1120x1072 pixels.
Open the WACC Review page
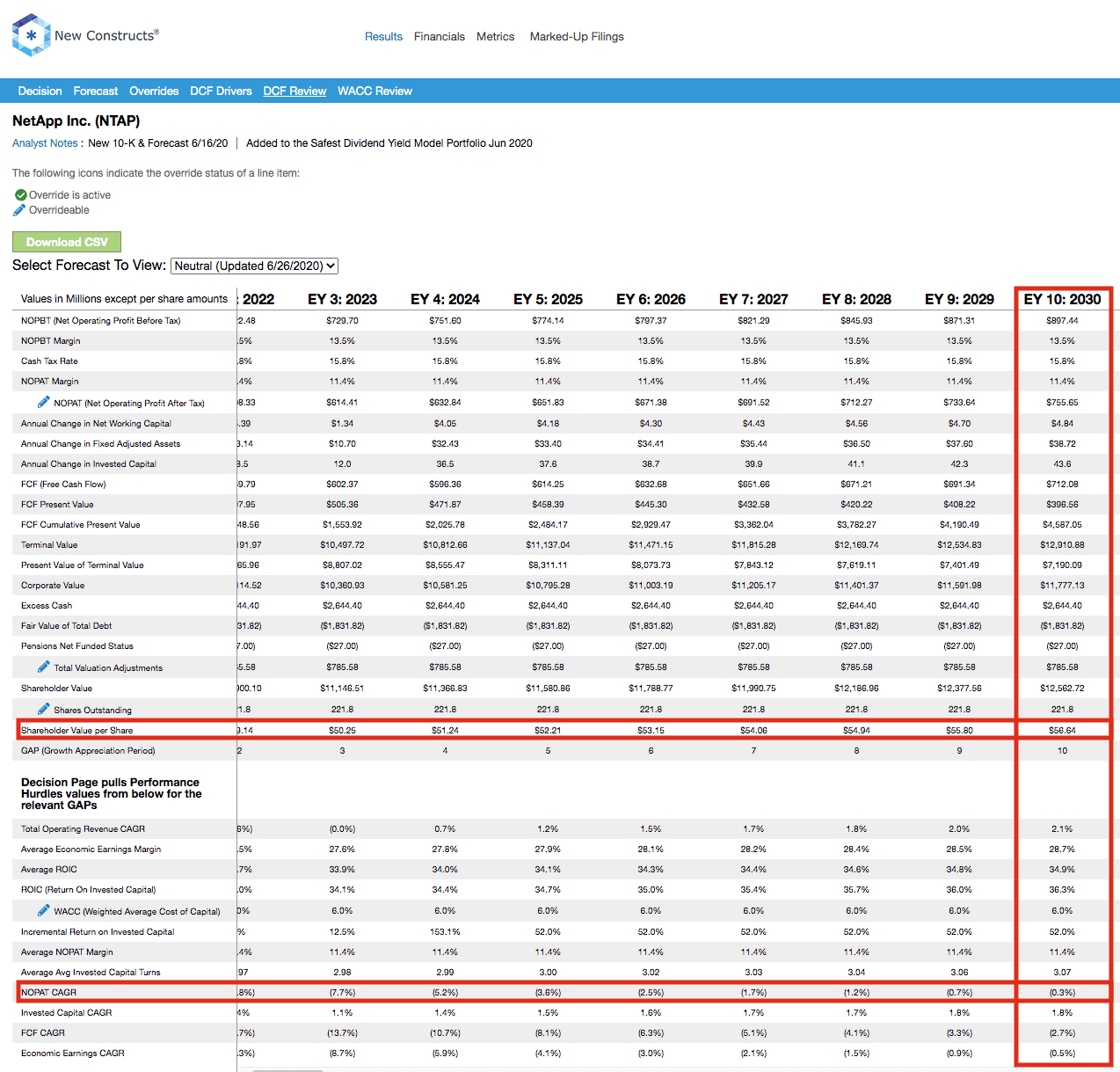coord(375,91)
